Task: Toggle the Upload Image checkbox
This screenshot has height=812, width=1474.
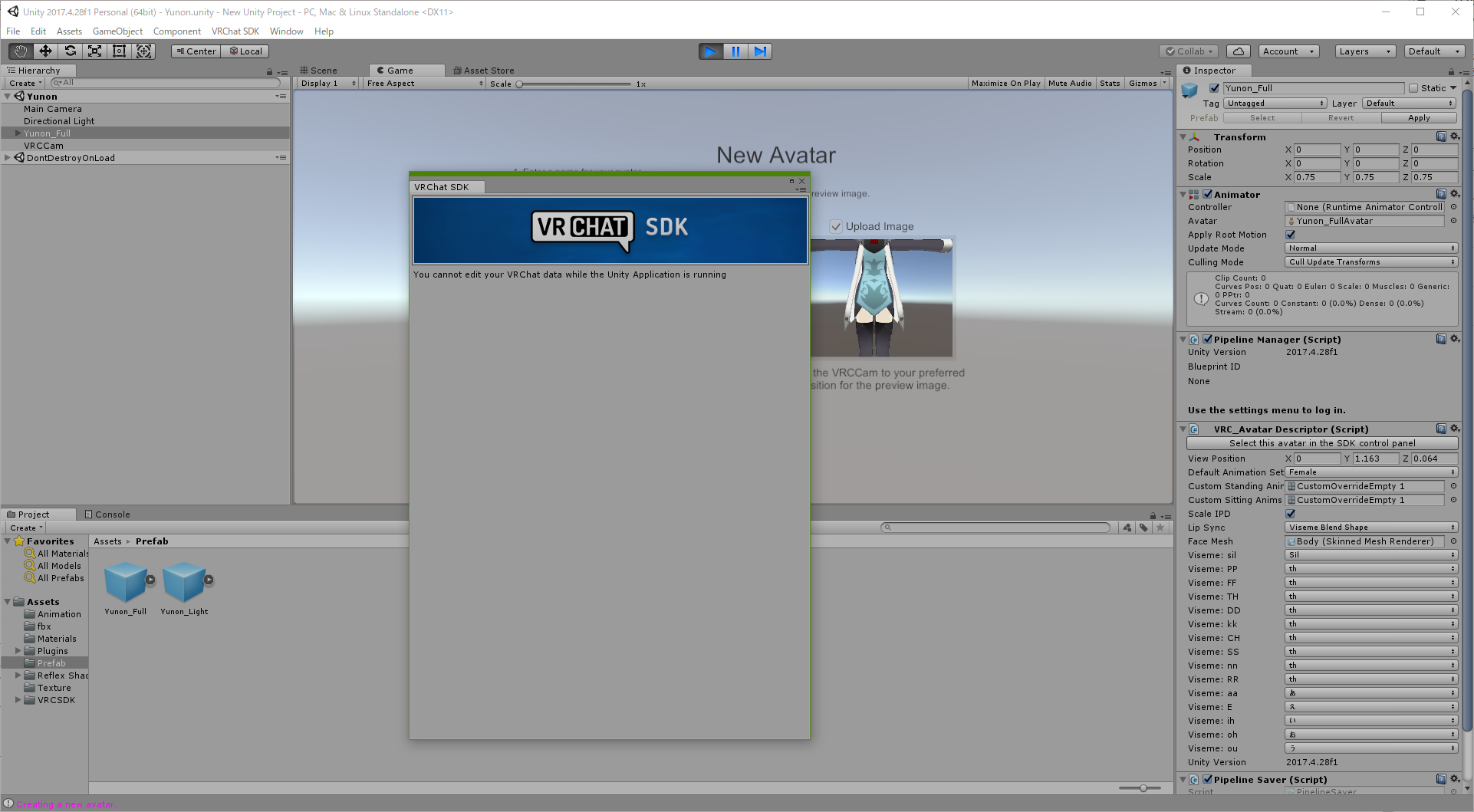Action: (836, 227)
